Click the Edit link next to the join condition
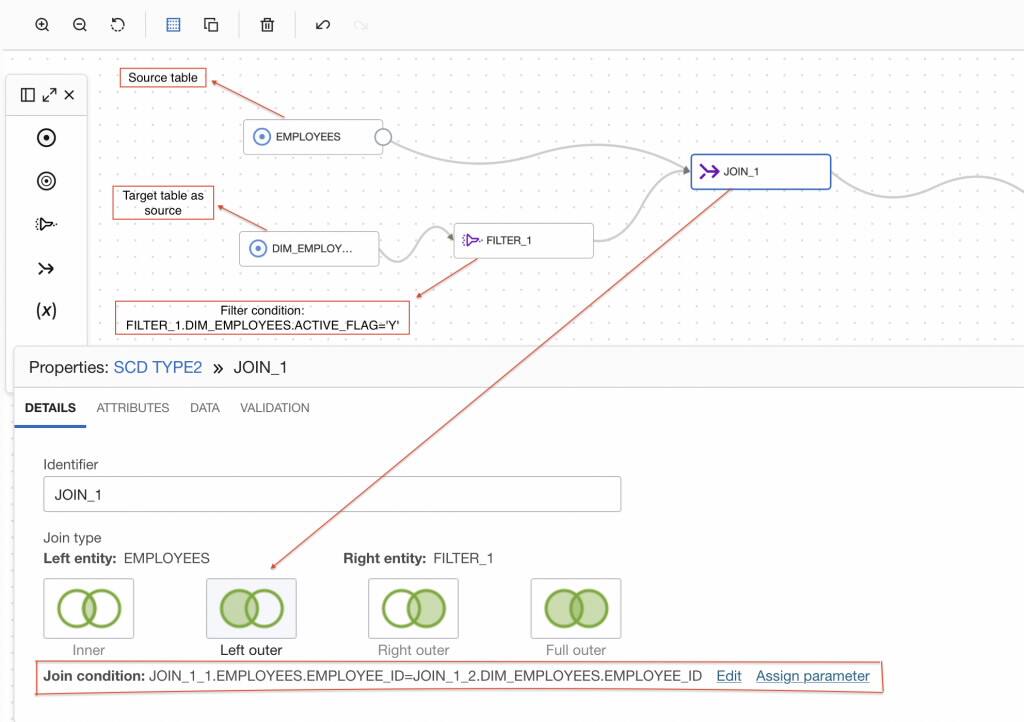Screen dimensions: 1024x722 [x=728, y=676]
